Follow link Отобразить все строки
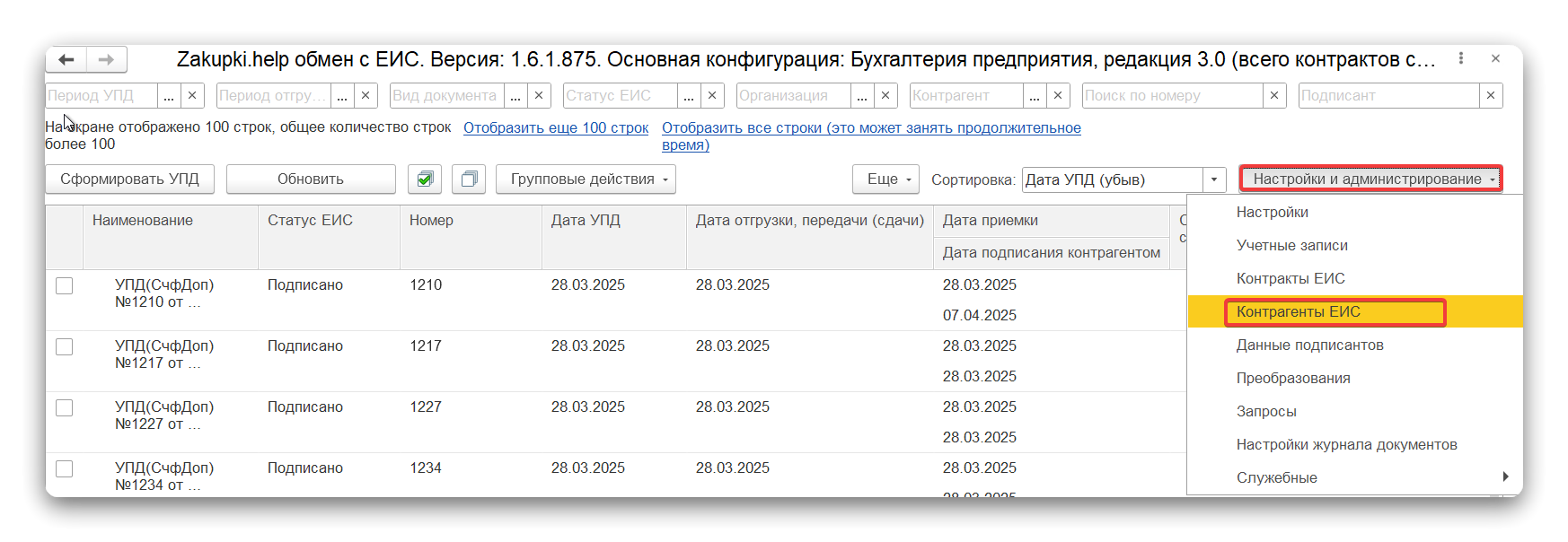Screen dimensions: 1568x542 [x=871, y=136]
